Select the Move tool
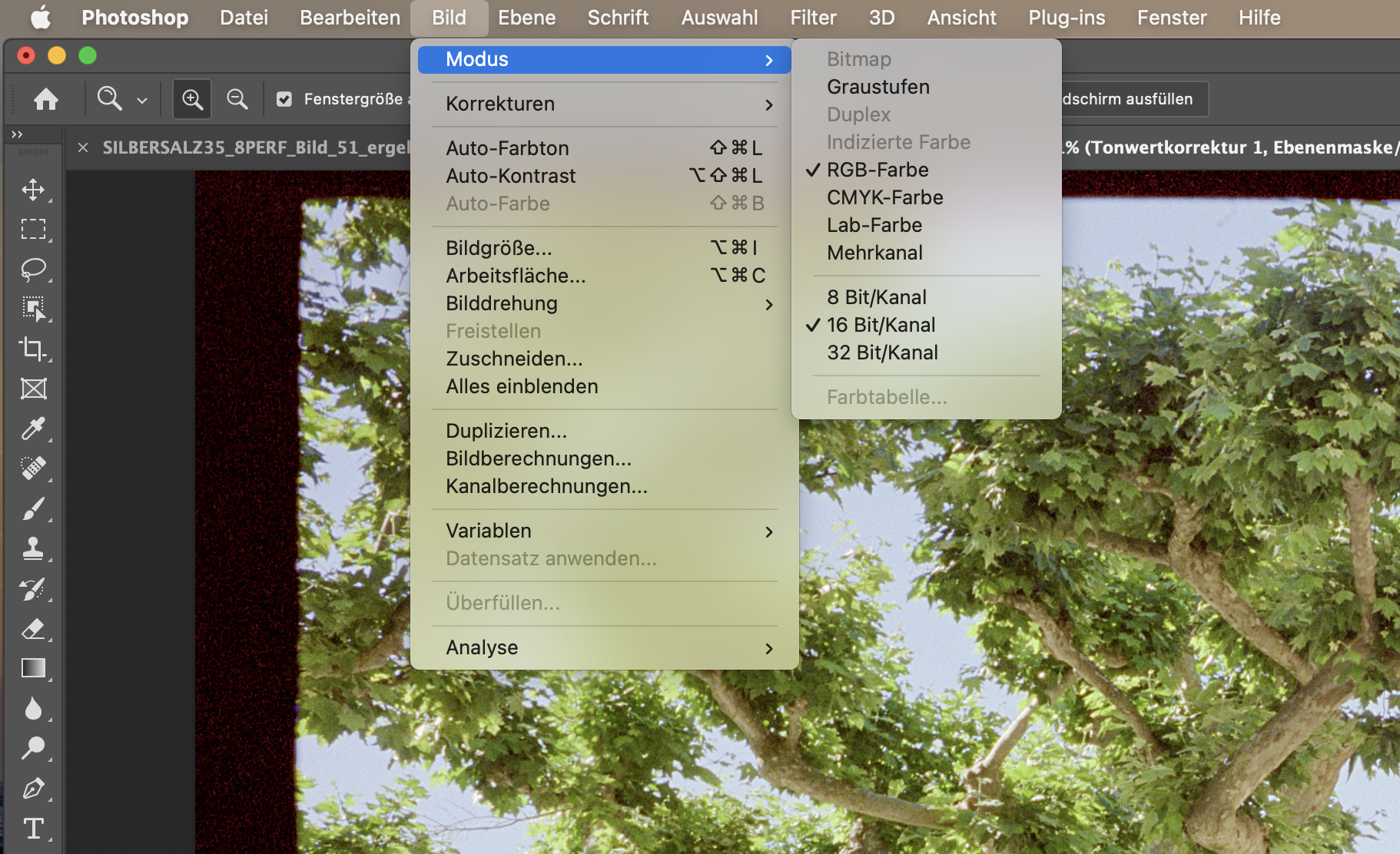Image resolution: width=1400 pixels, height=854 pixels. (33, 190)
